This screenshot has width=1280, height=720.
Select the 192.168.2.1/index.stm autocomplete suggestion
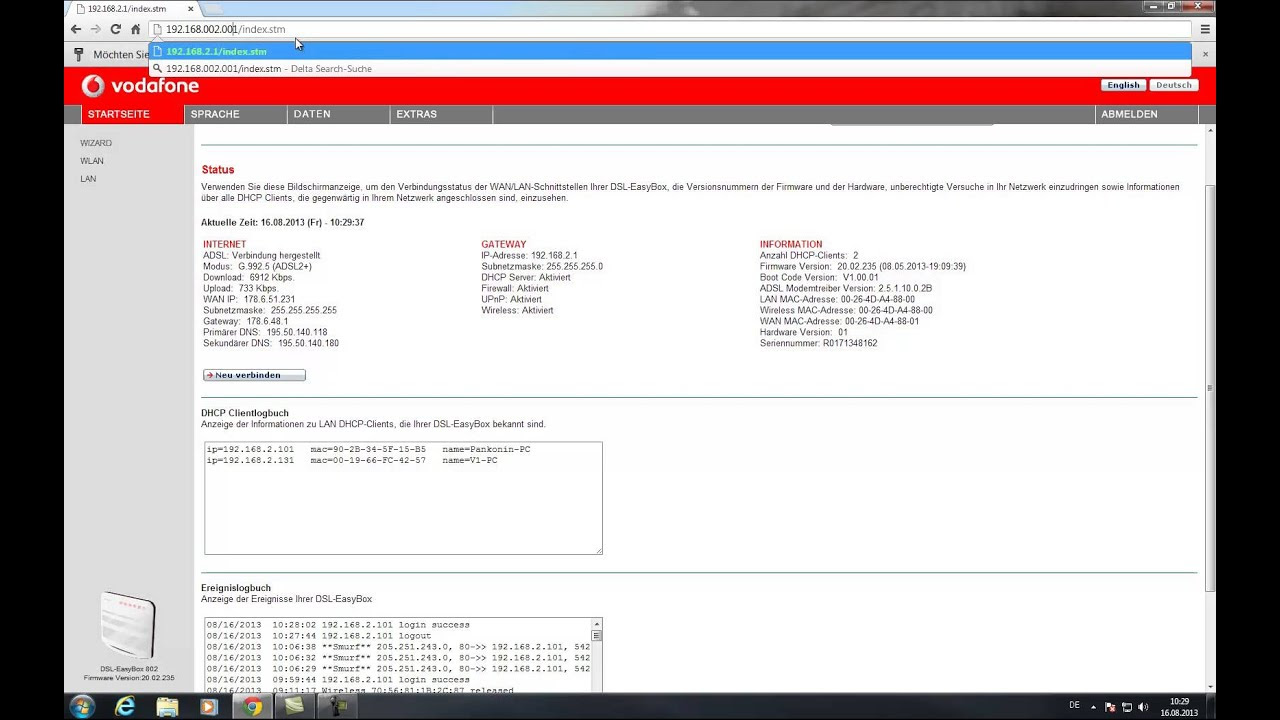(x=670, y=51)
